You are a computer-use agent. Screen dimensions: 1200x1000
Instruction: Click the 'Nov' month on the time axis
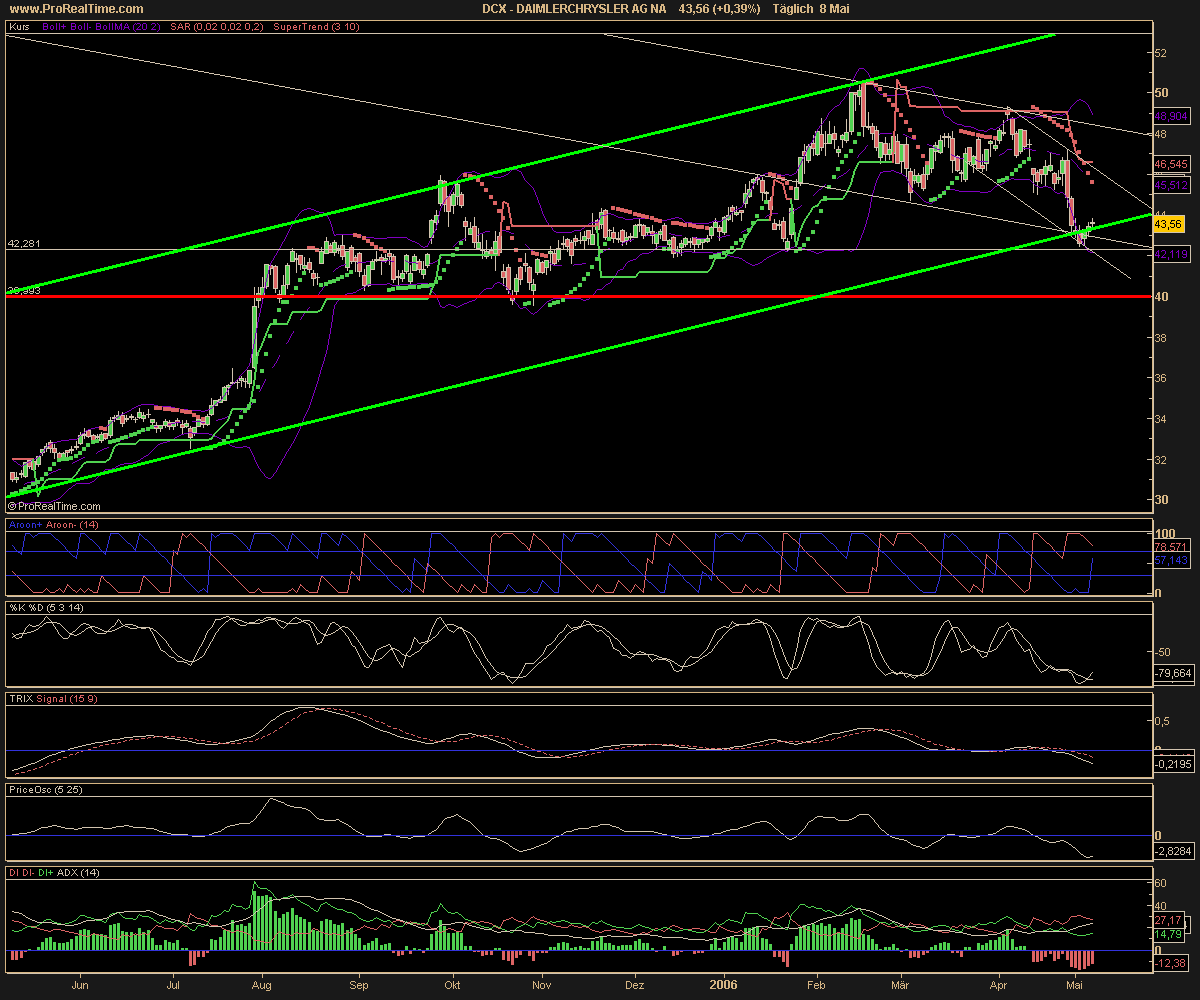(x=541, y=985)
